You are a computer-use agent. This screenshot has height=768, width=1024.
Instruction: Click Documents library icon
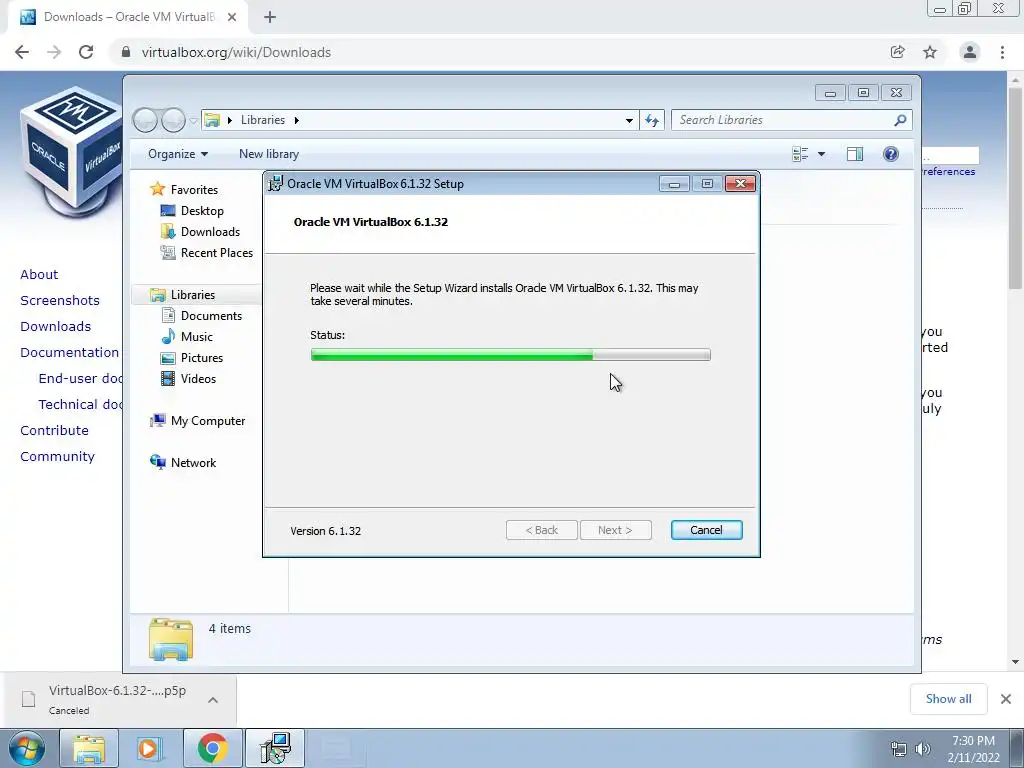click(x=168, y=315)
